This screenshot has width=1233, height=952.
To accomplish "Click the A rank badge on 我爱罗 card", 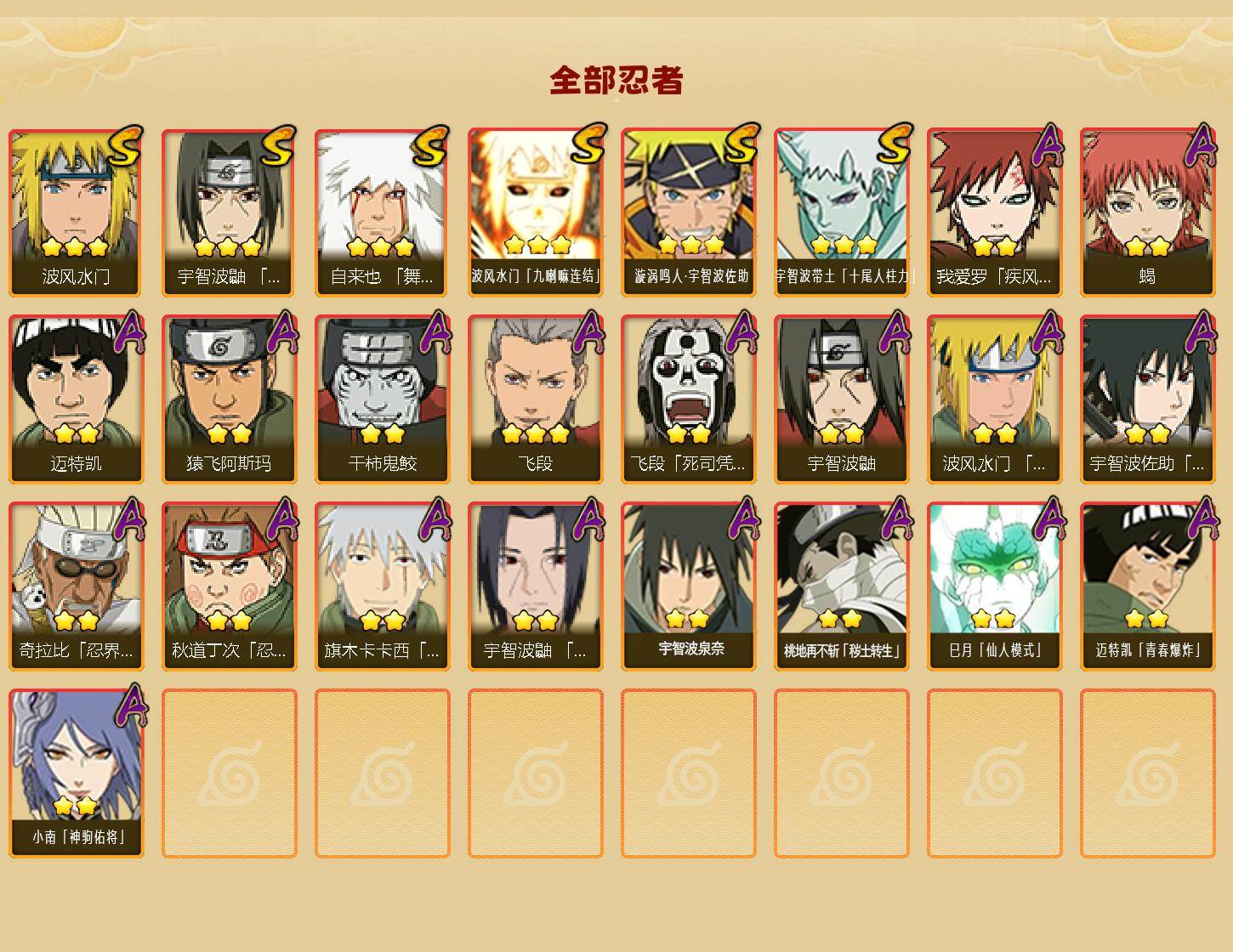I will click(1049, 145).
